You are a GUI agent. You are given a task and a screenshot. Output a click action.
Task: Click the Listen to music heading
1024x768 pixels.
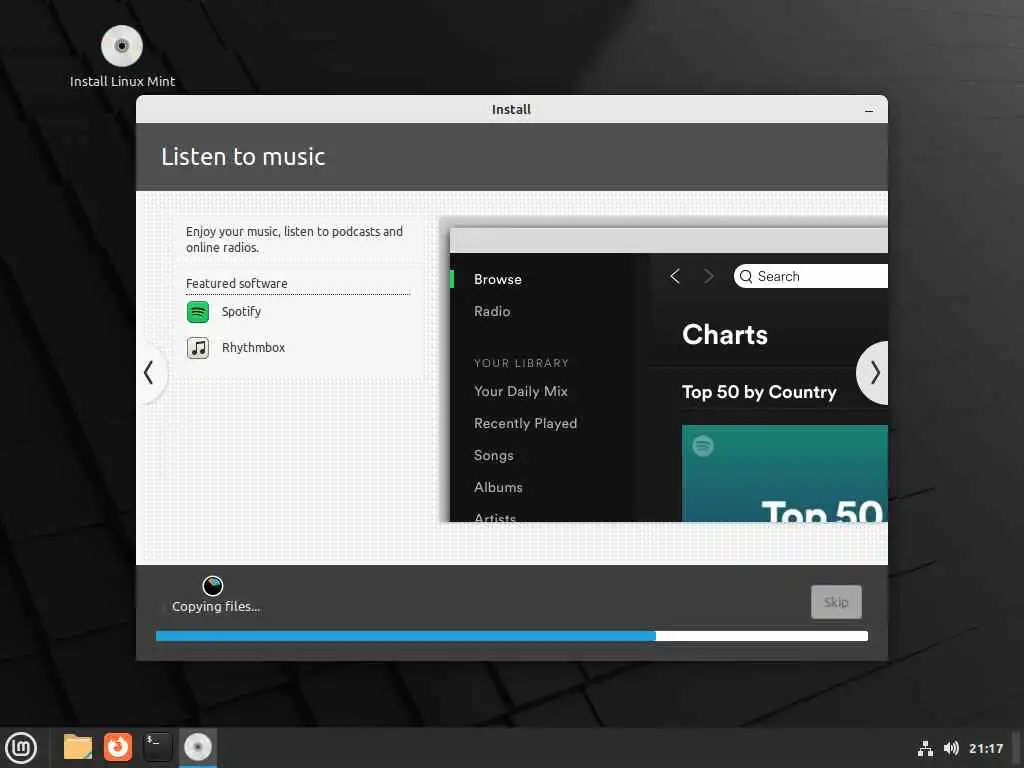(243, 157)
